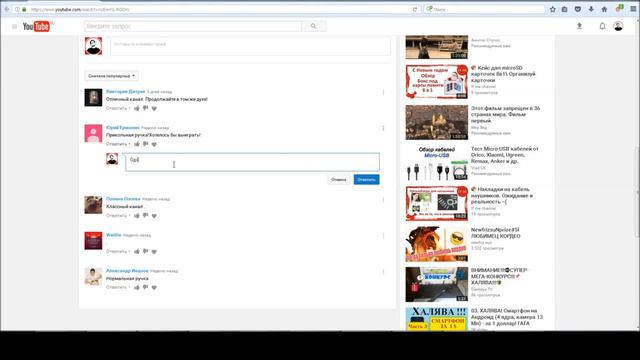Click the page vertical scrollbar thumb
The image size is (640, 360).
coord(637,192)
